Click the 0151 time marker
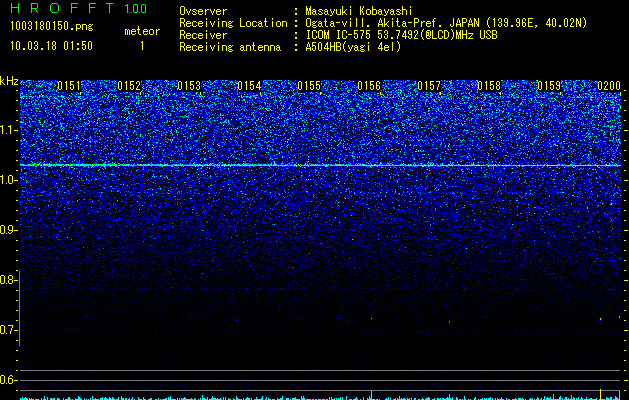 point(69,86)
